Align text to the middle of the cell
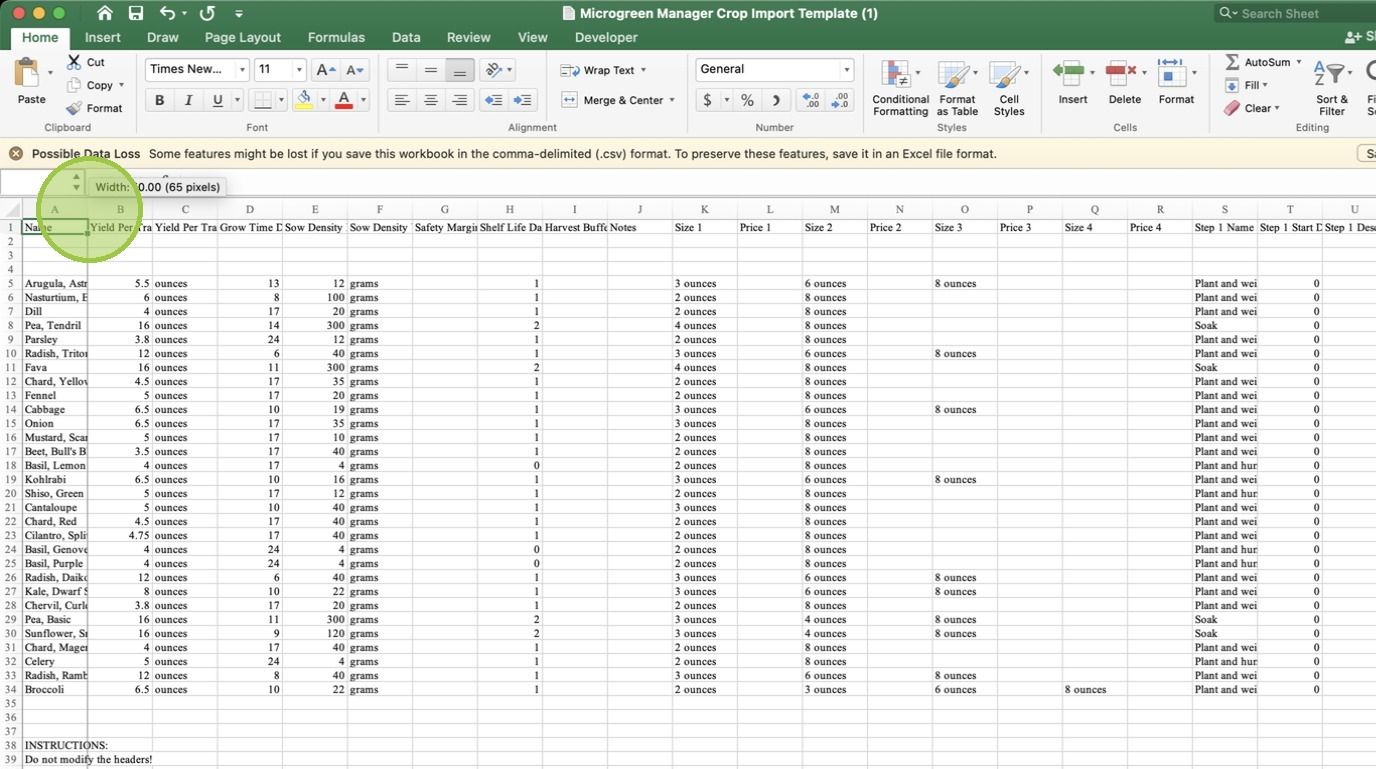The height and width of the screenshot is (769, 1376). [431, 69]
